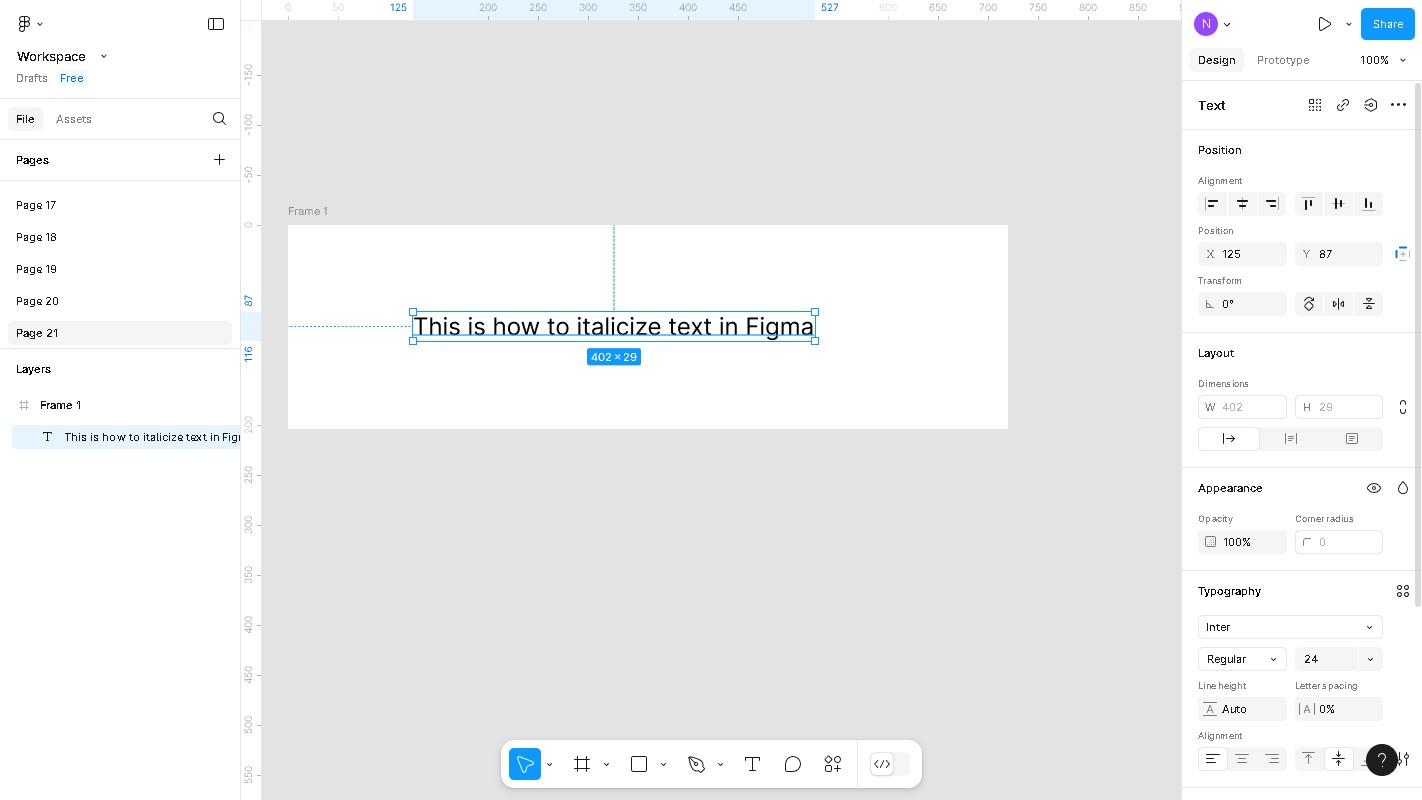Click the Comment tool icon

click(793, 764)
